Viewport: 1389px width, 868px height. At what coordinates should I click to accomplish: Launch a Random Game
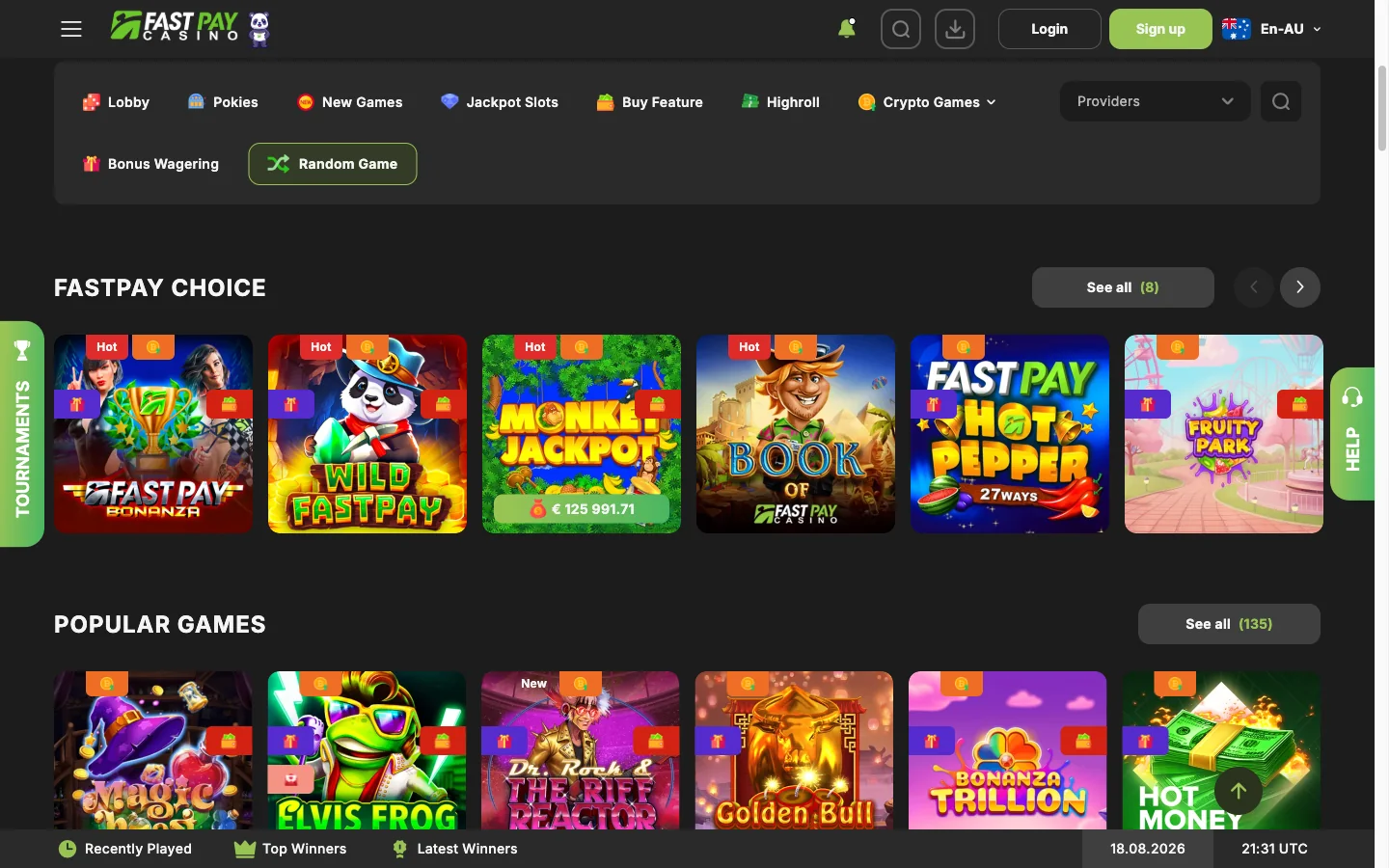[x=333, y=164]
